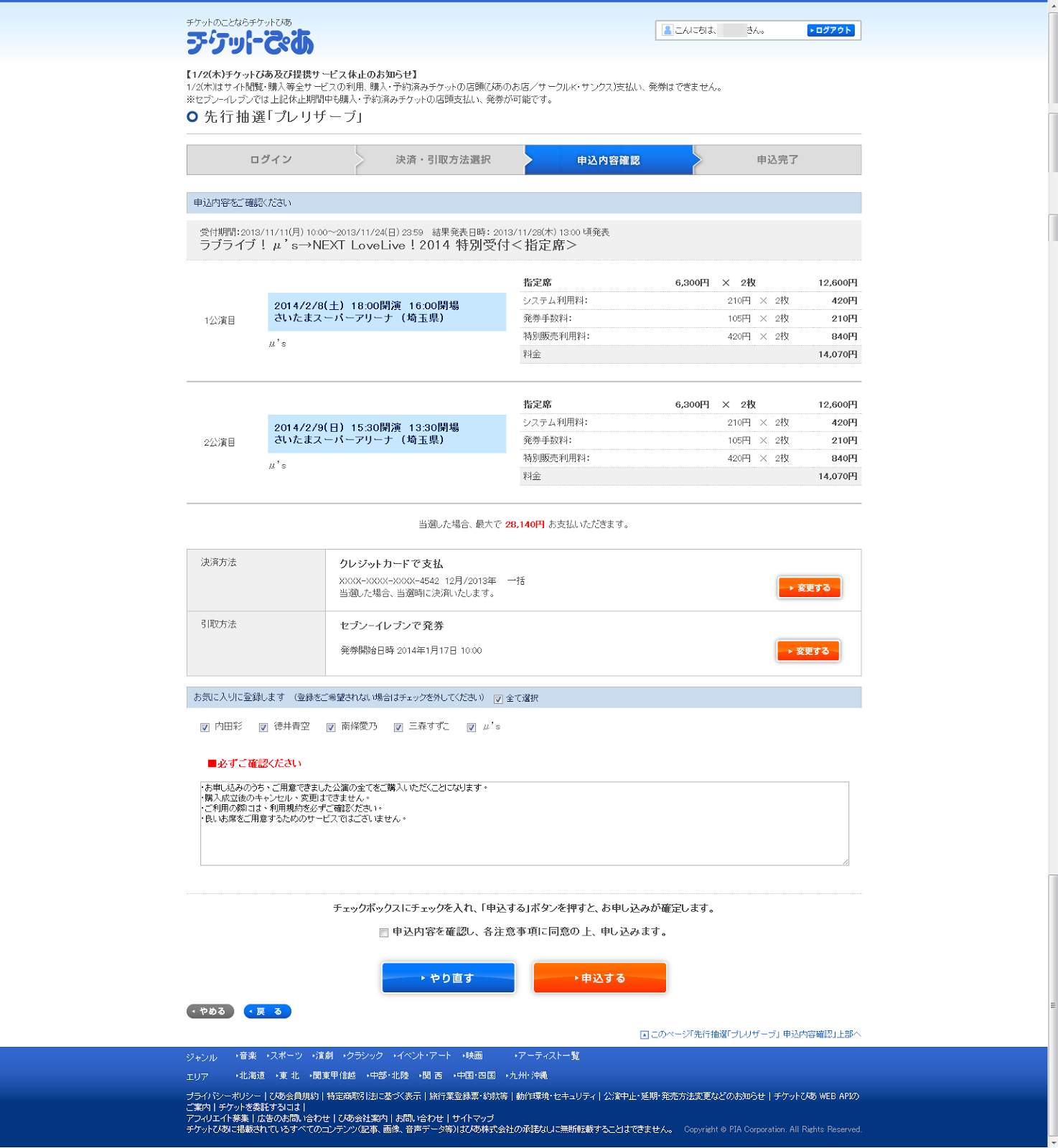Open the 特定商取引法に基づく表示 footer link
Viewport: 1058px width, 1148px height.
(374, 1096)
